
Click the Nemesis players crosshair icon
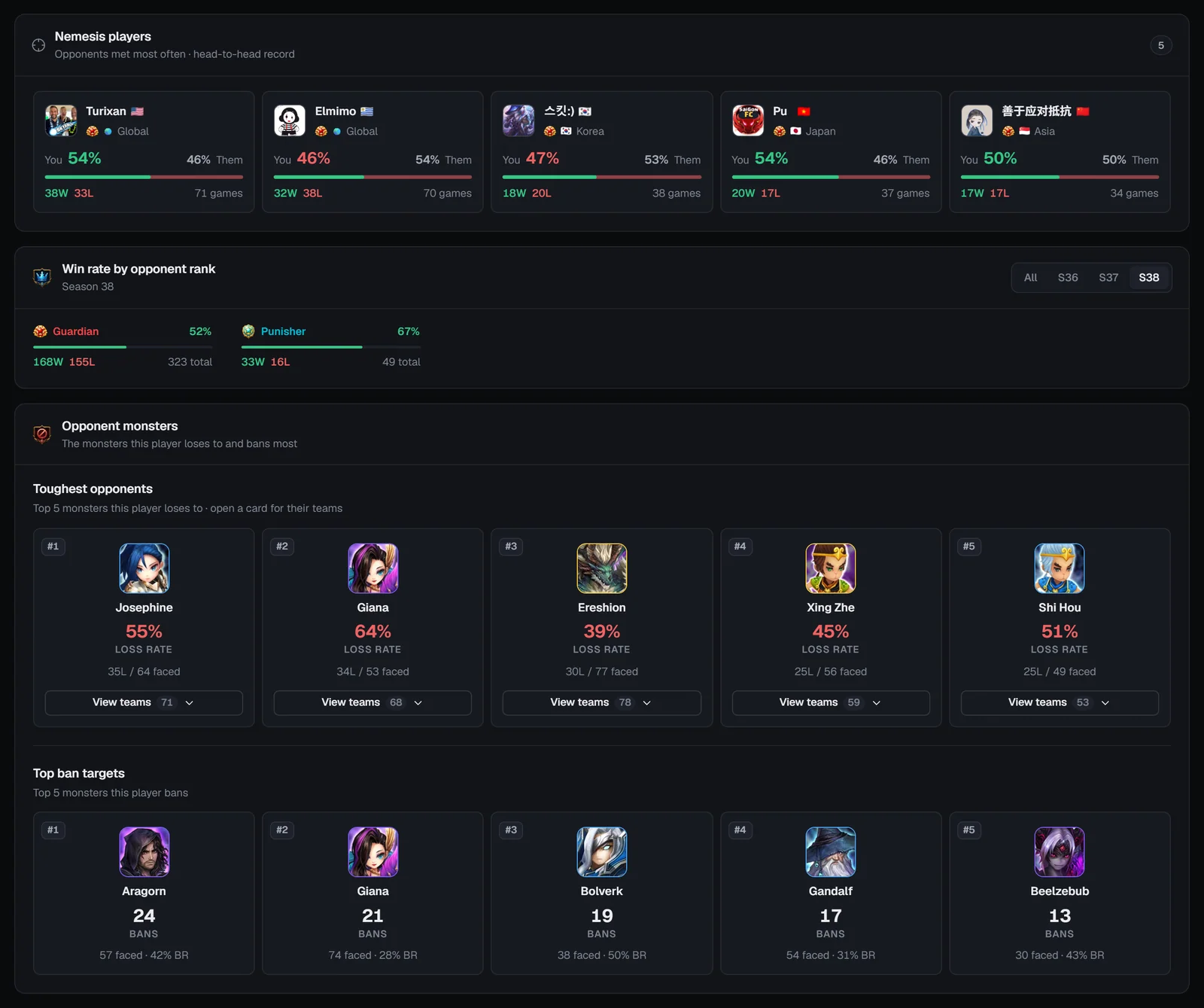(38, 45)
